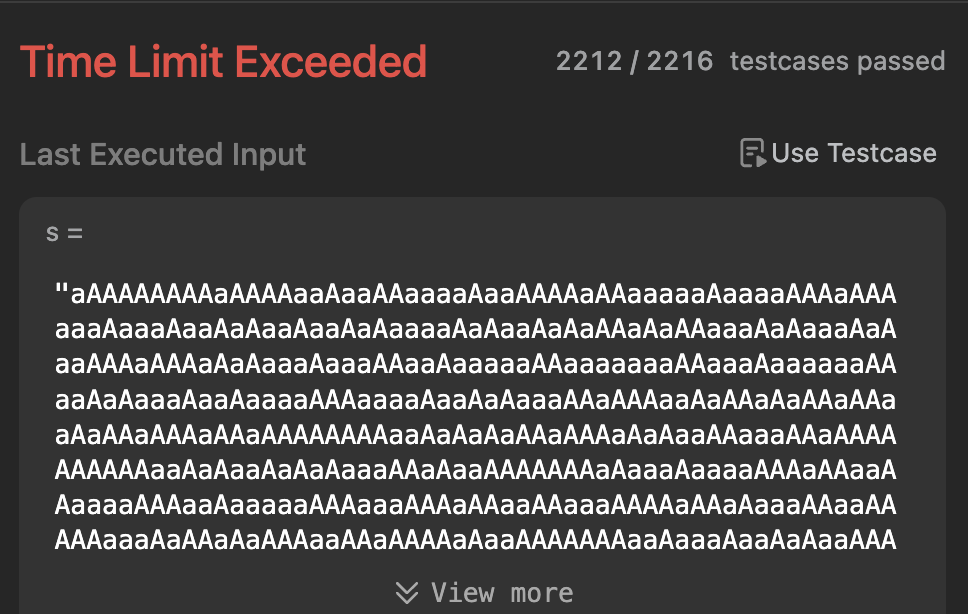
Task: Click the empty area right of s =
Action: [494, 234]
